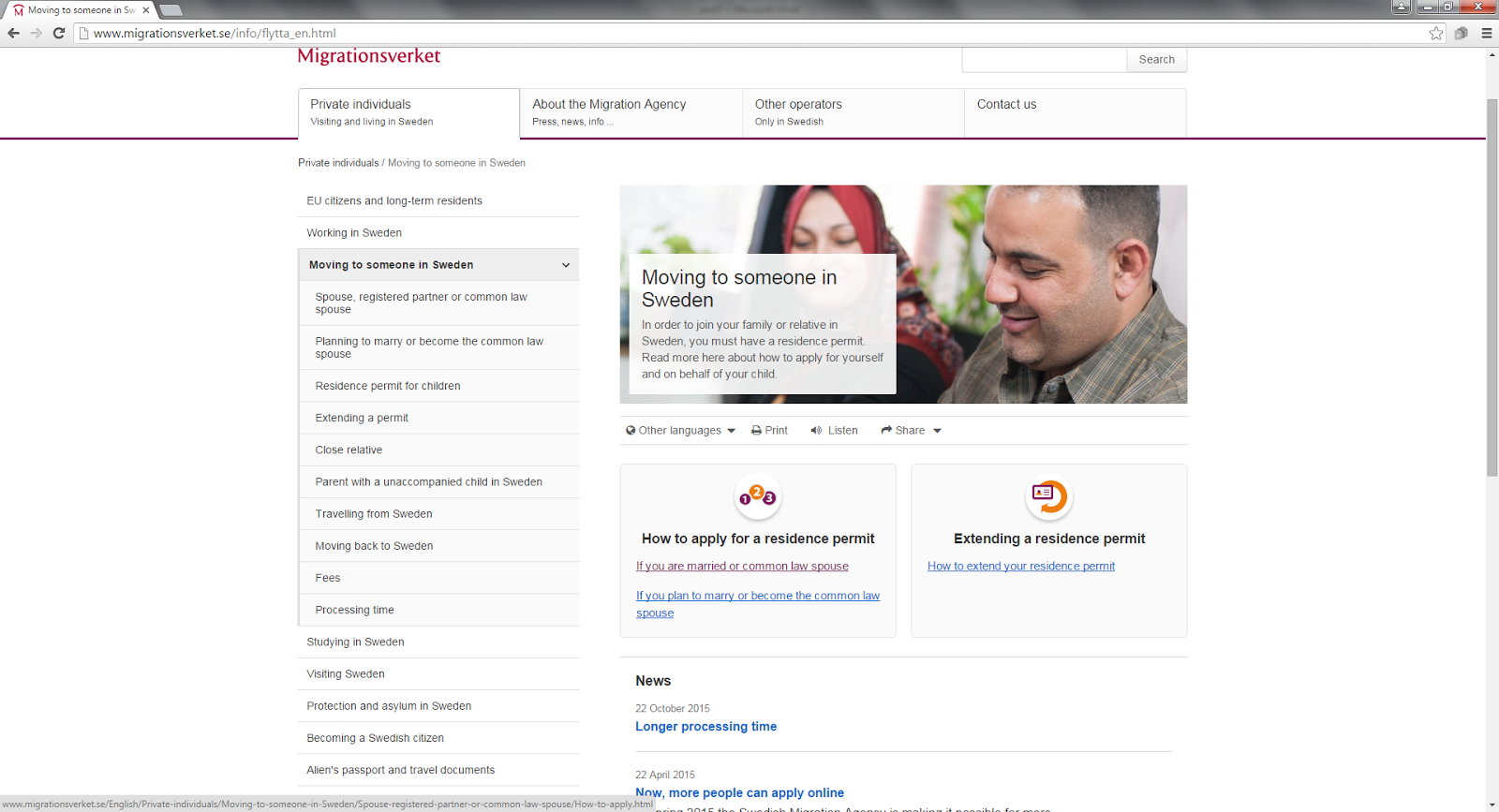Open the Other languages dropdown arrow
Screen dimensions: 1499x812
coord(731,431)
